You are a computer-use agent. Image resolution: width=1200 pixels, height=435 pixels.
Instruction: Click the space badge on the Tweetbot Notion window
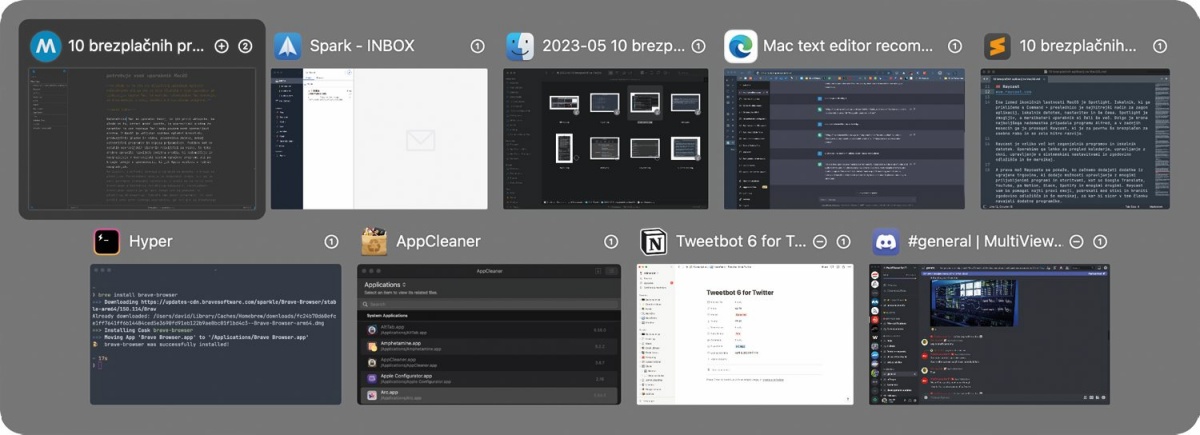pos(843,242)
